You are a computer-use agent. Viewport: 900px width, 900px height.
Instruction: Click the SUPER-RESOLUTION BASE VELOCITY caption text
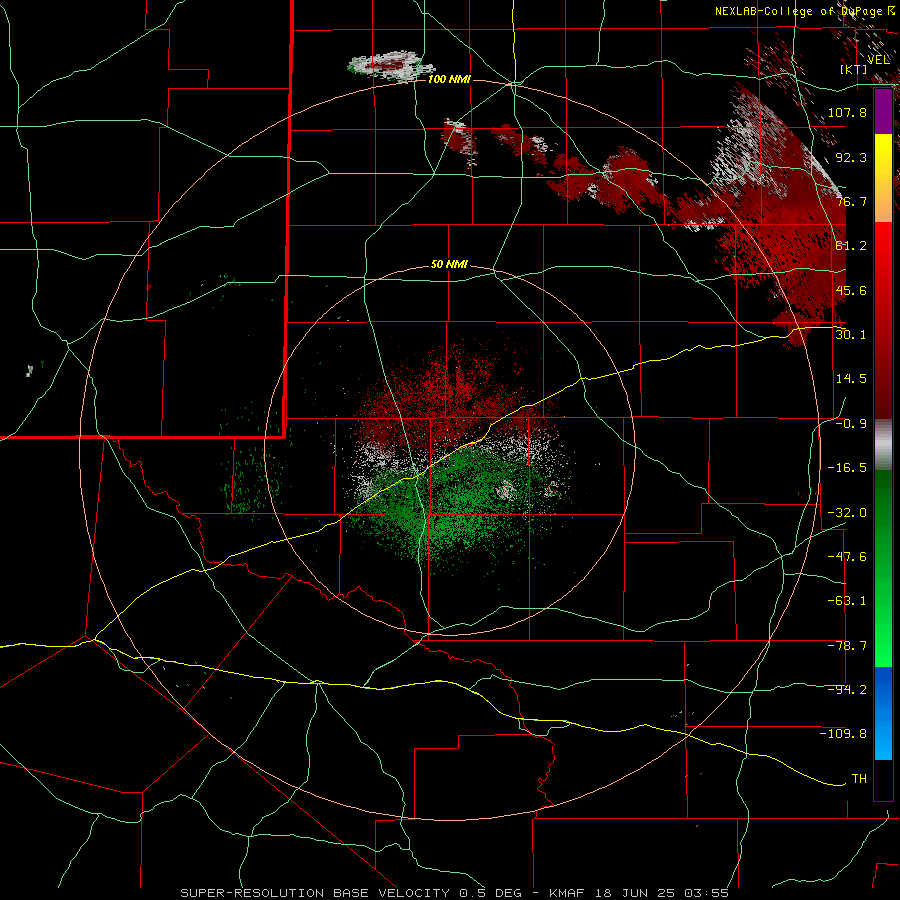(x=315, y=893)
